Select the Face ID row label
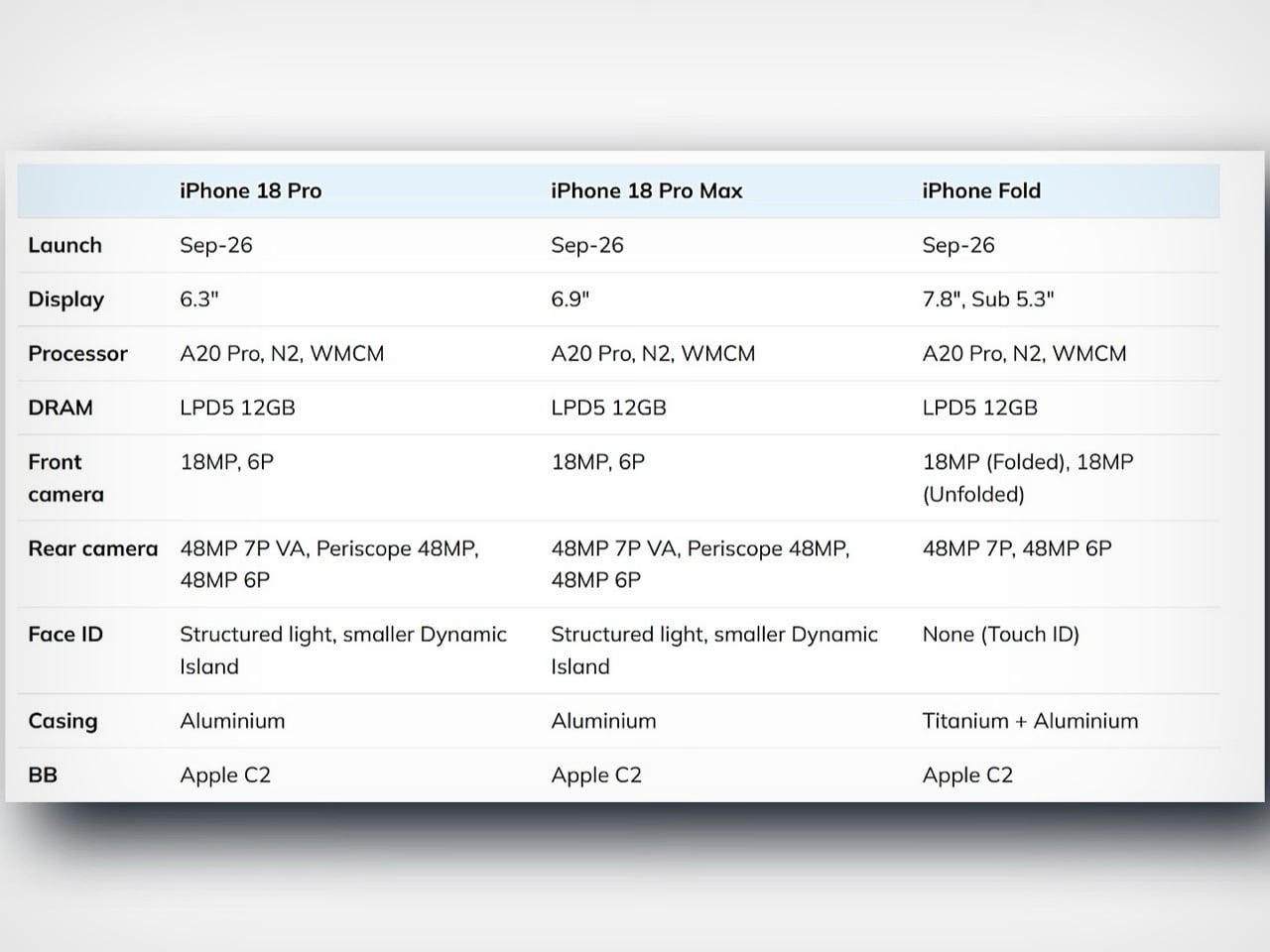 65,634
